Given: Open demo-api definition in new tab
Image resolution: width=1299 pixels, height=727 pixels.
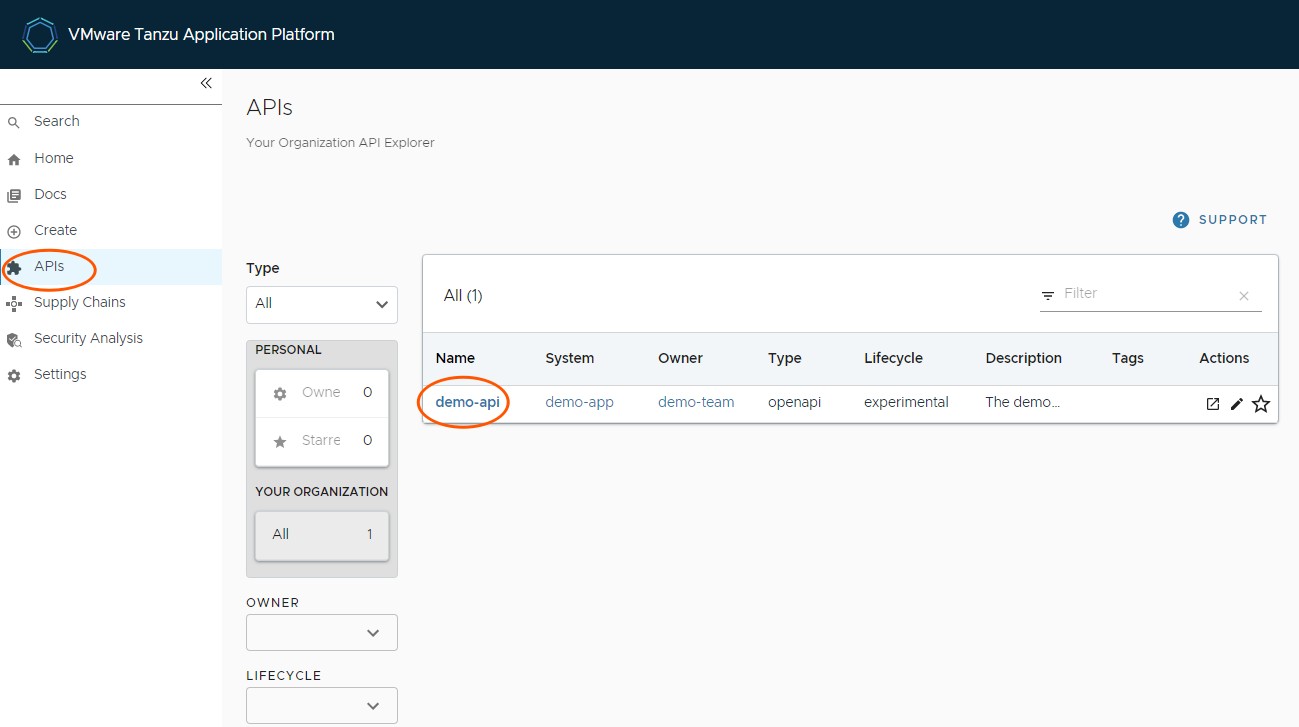Looking at the screenshot, I should [x=1211, y=403].
